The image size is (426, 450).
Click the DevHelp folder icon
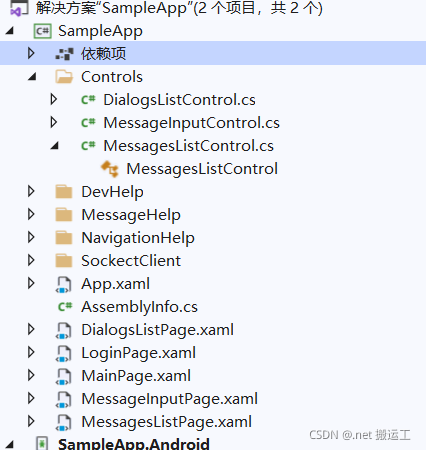pos(64,192)
